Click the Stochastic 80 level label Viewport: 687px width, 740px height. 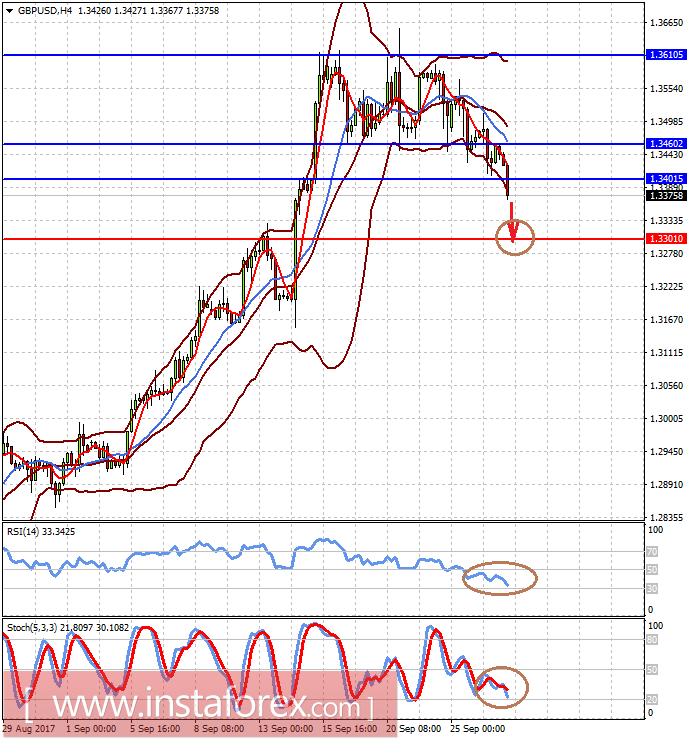[652, 640]
